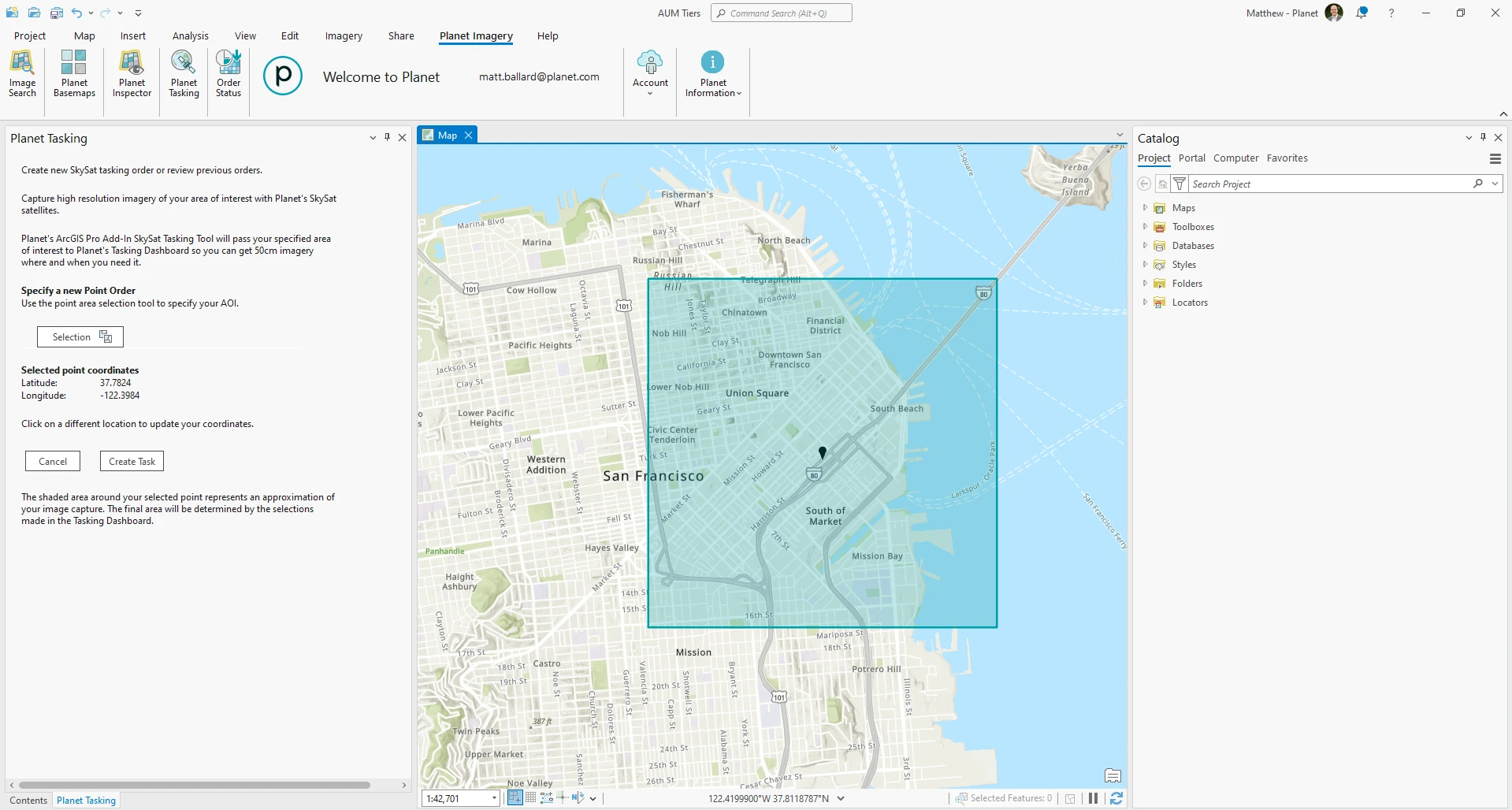The image size is (1512, 810).
Task: Click the user profile picture
Action: click(1334, 13)
